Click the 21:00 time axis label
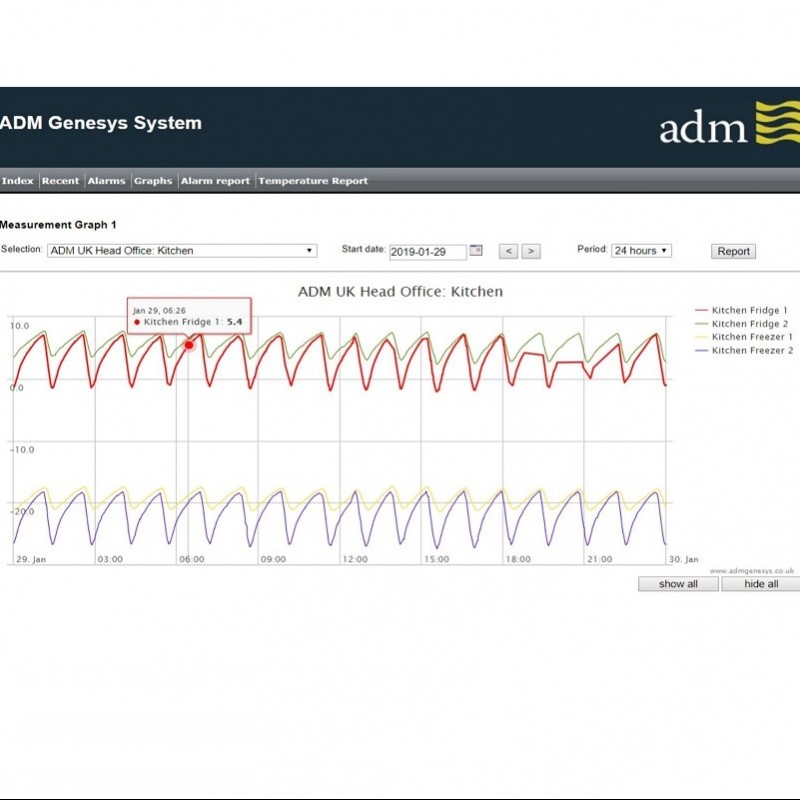This screenshot has width=800, height=800. coord(599,559)
